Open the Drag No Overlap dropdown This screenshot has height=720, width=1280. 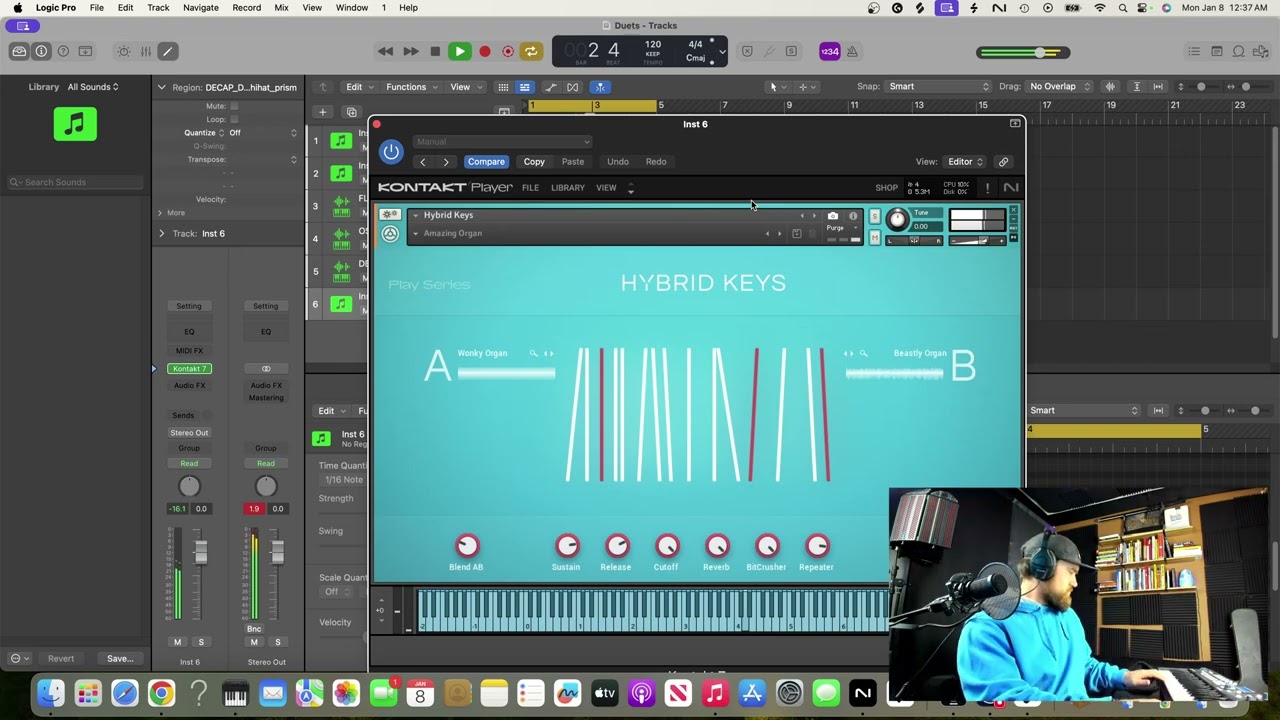[1060, 87]
